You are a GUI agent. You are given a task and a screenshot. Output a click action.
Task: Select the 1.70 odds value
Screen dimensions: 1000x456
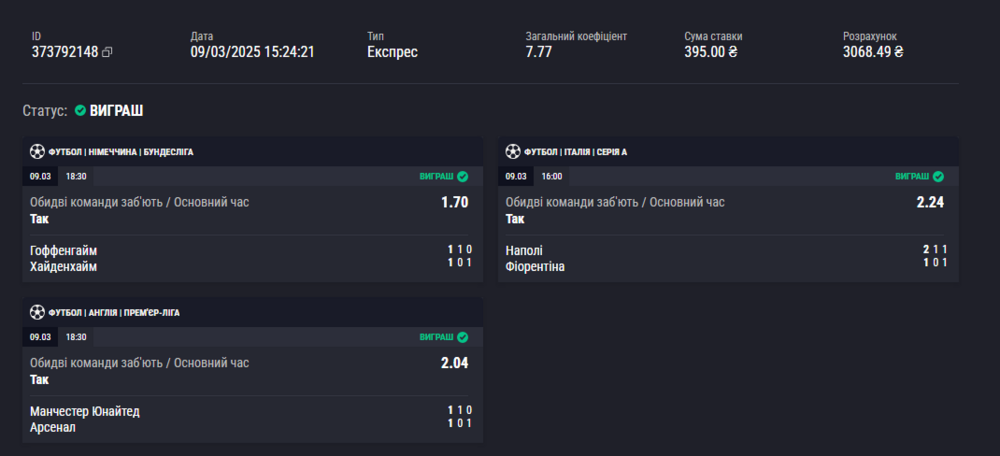[x=455, y=202]
